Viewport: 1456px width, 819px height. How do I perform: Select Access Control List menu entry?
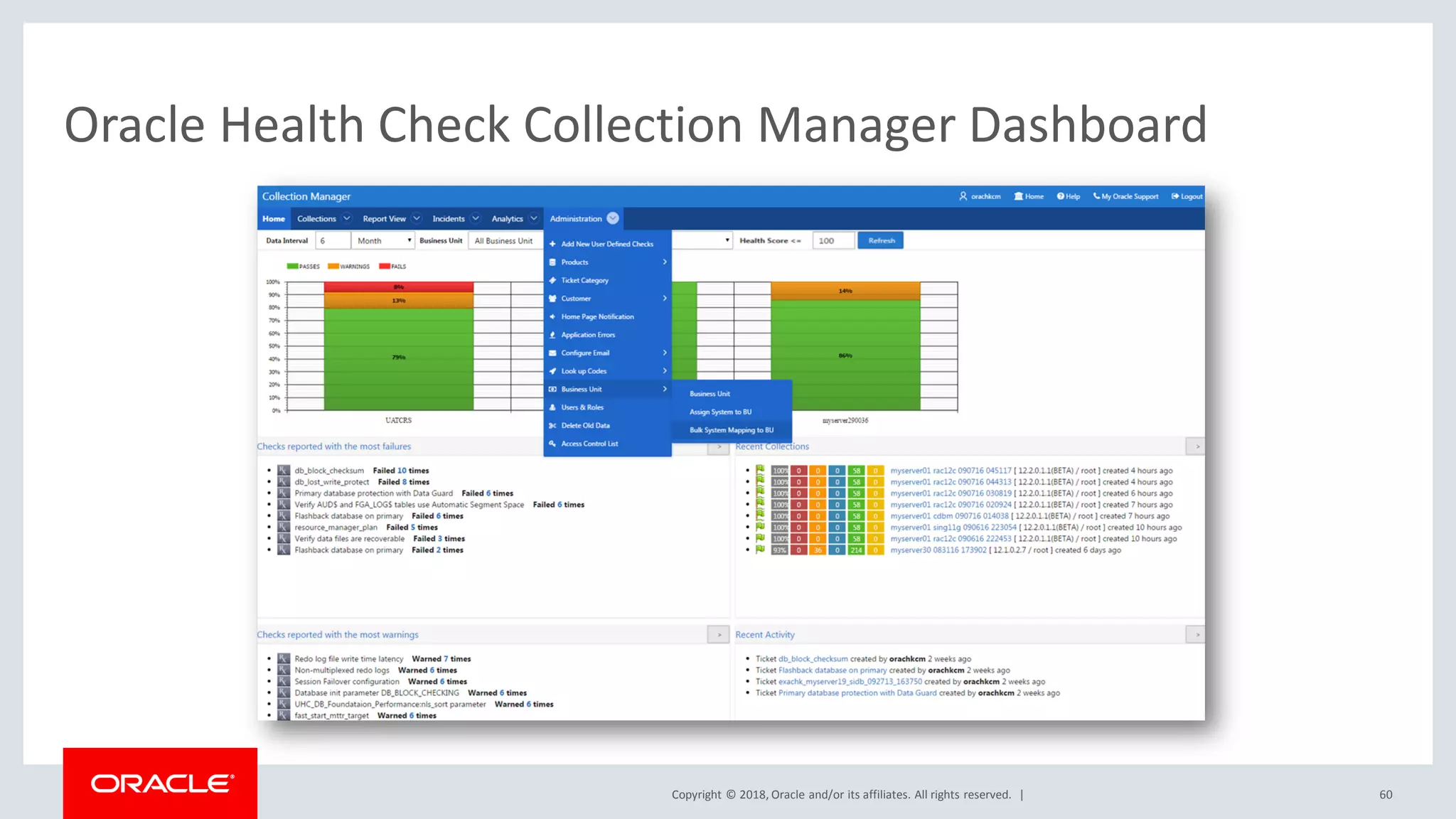608,444
